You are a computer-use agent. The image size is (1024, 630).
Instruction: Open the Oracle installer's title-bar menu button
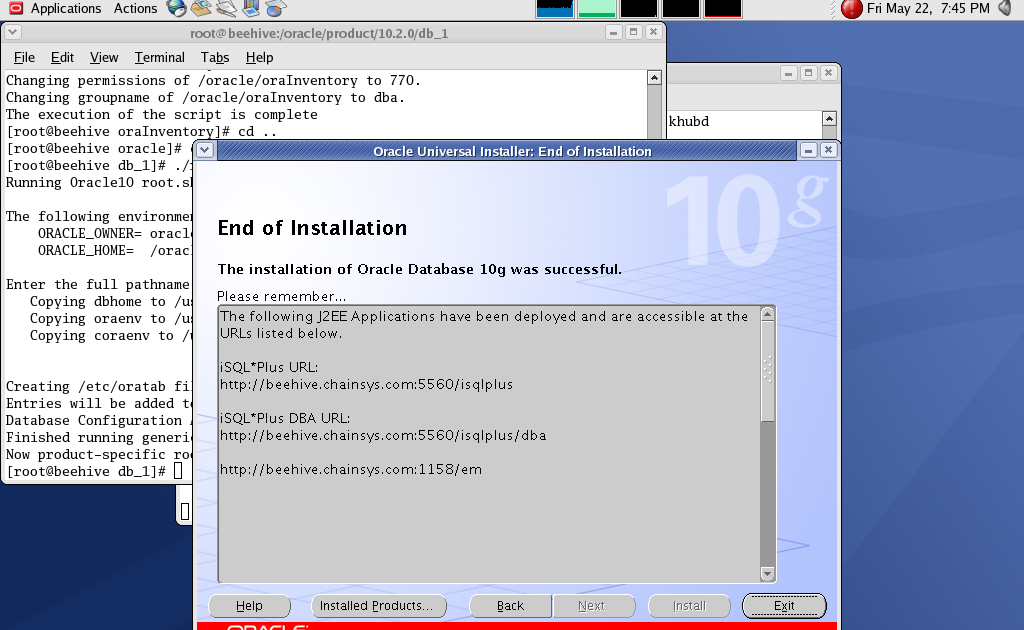[x=205, y=150]
